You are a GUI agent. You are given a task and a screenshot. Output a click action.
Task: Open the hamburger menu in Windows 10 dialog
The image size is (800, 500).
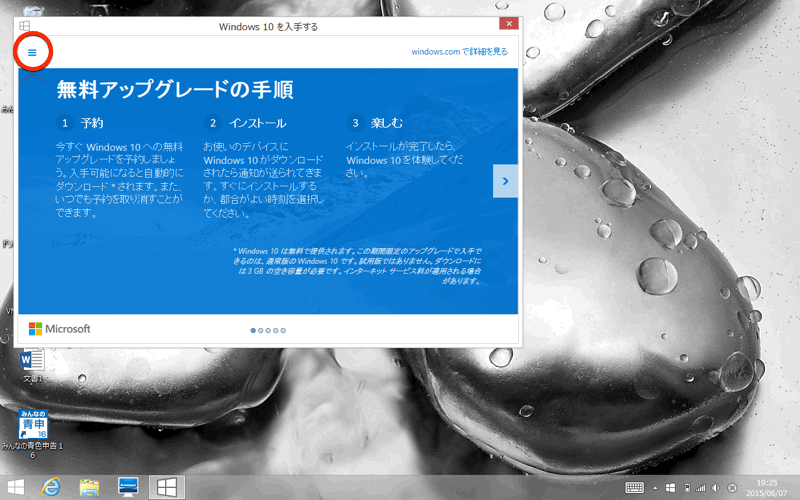point(31,52)
